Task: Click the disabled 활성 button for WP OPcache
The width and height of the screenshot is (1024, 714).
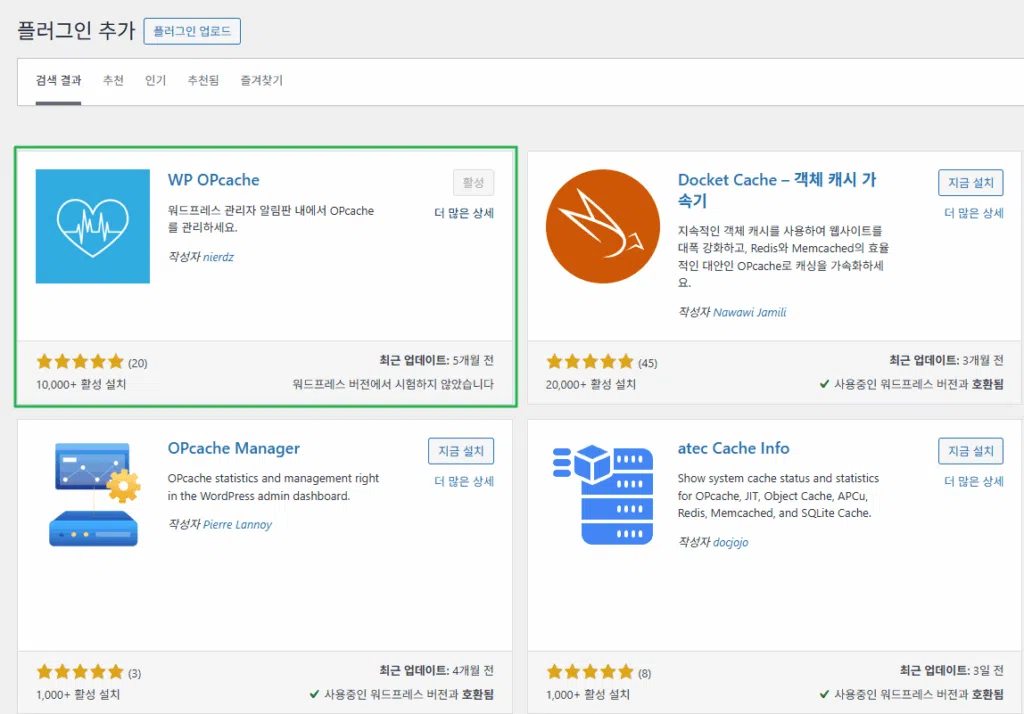Action: (473, 182)
